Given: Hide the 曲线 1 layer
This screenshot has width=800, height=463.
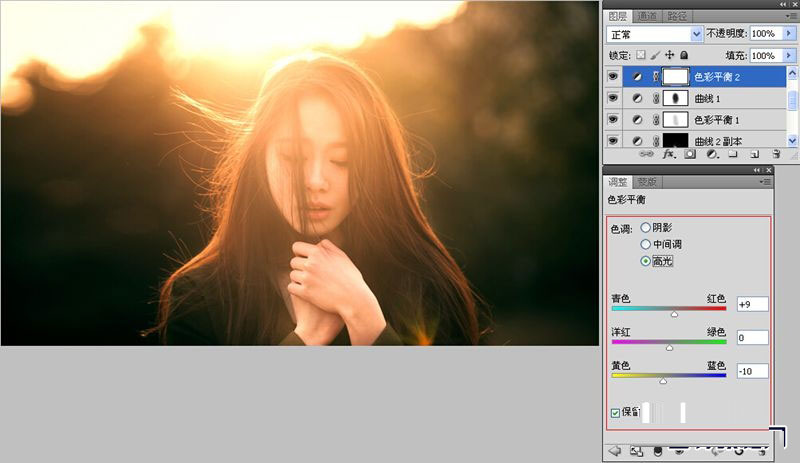Looking at the screenshot, I should point(613,98).
